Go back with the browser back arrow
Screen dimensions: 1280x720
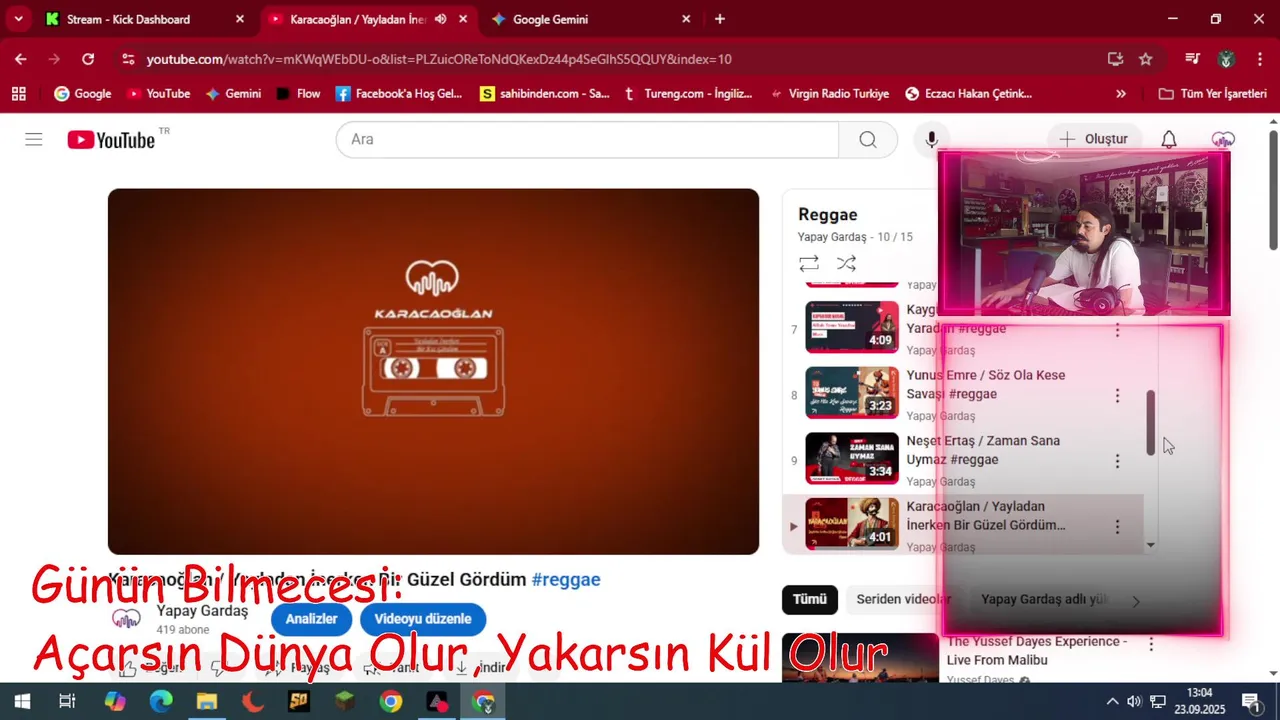click(21, 59)
